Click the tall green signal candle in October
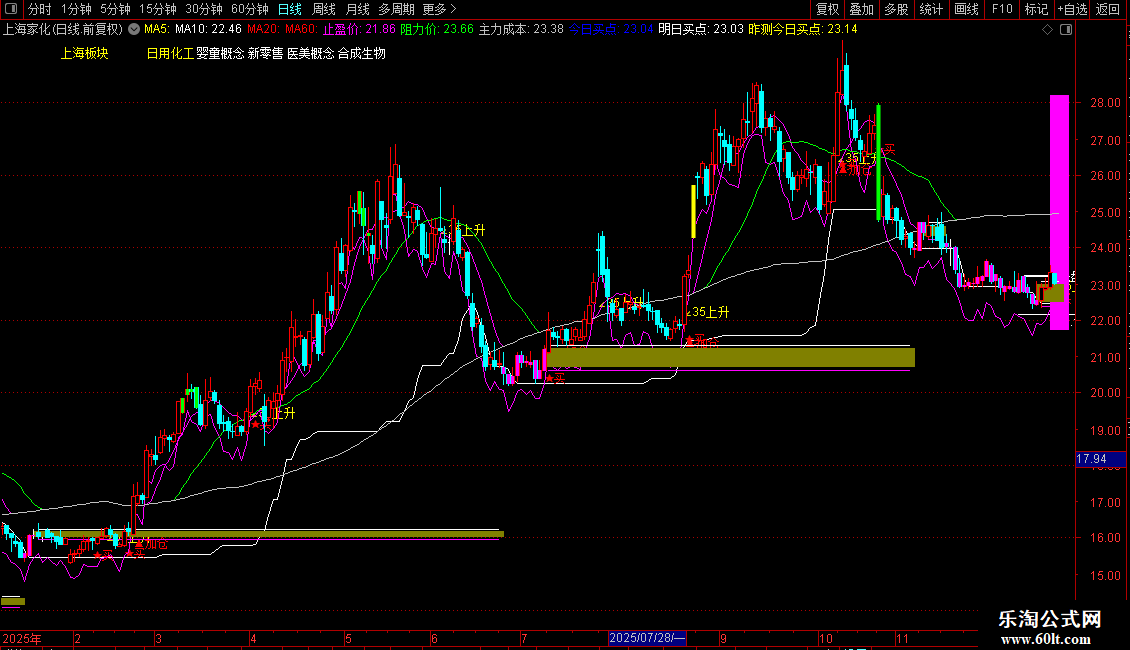1130x650 pixels. point(878,162)
